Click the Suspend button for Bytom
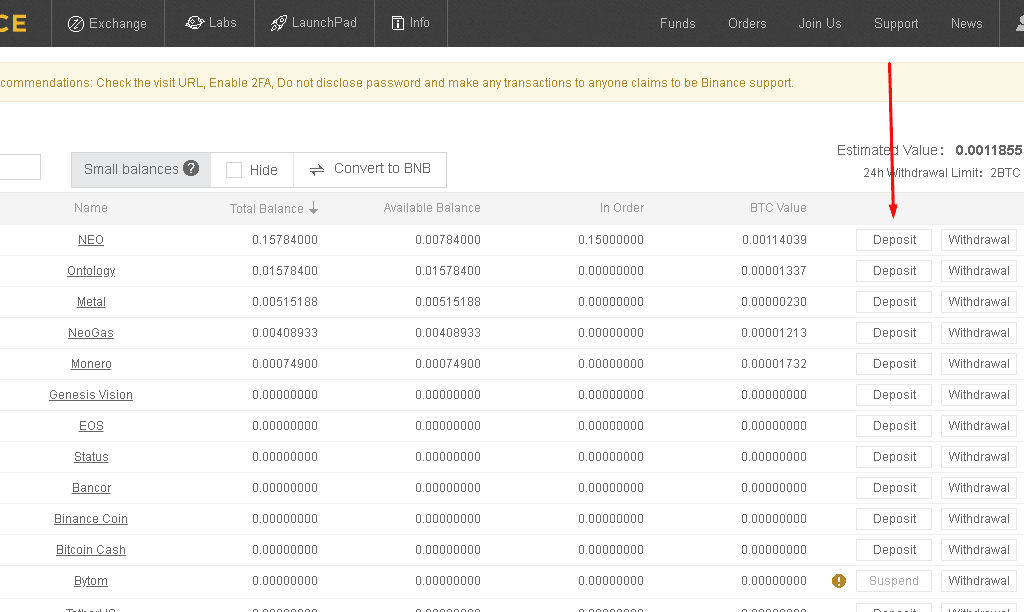This screenshot has width=1024, height=612. click(x=894, y=581)
